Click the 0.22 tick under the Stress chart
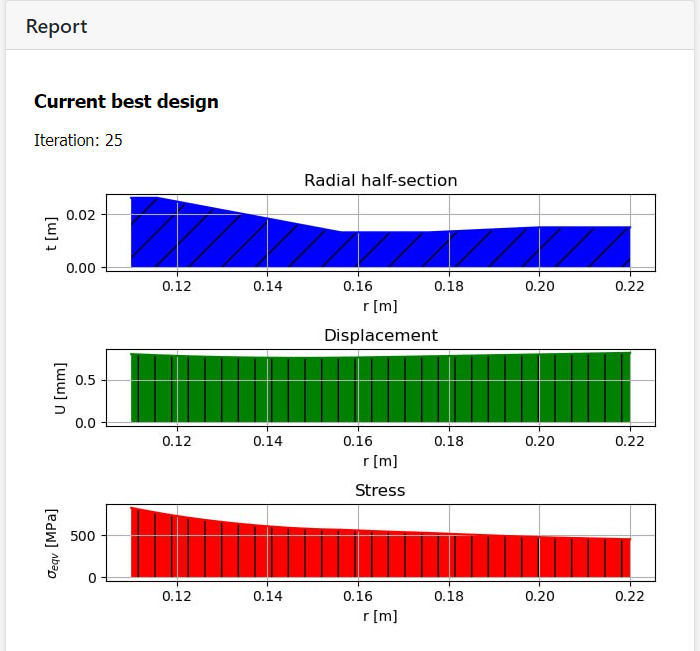The height and width of the screenshot is (651, 700). (x=630, y=596)
